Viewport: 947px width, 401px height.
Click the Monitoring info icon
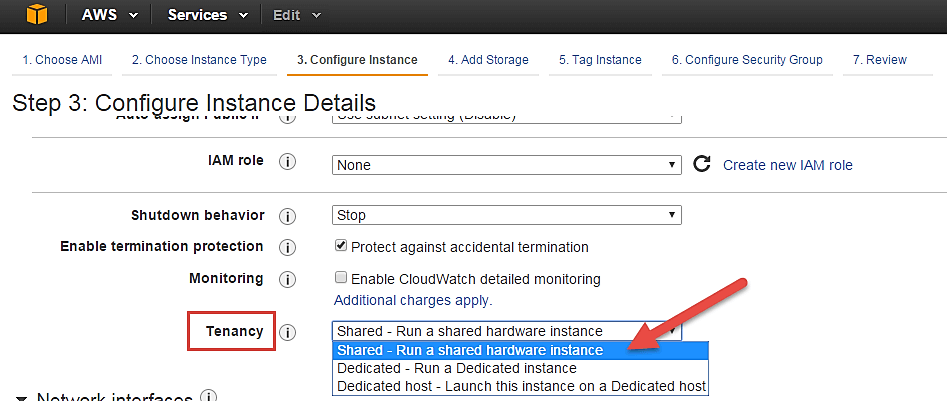[287, 279]
